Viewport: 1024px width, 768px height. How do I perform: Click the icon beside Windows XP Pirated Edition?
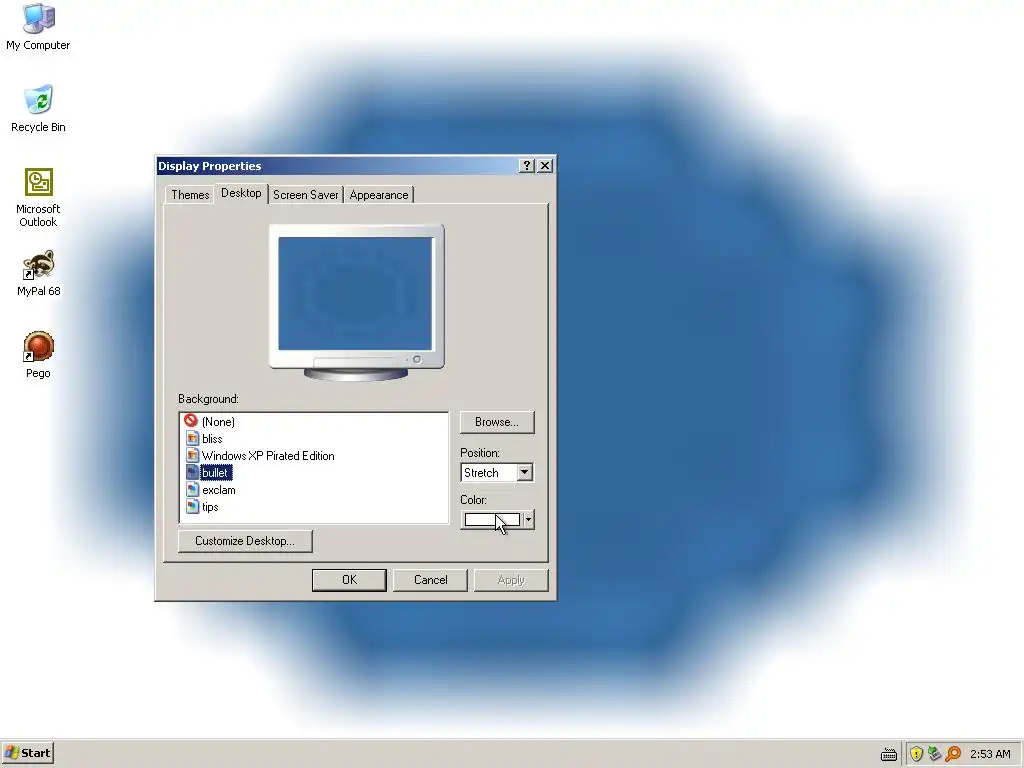coord(192,455)
